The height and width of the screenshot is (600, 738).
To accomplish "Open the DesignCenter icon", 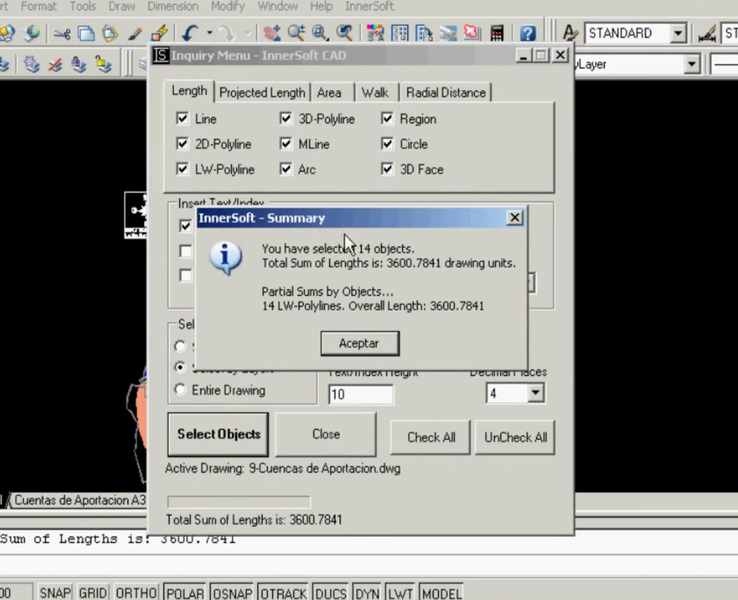I will (x=400, y=32).
